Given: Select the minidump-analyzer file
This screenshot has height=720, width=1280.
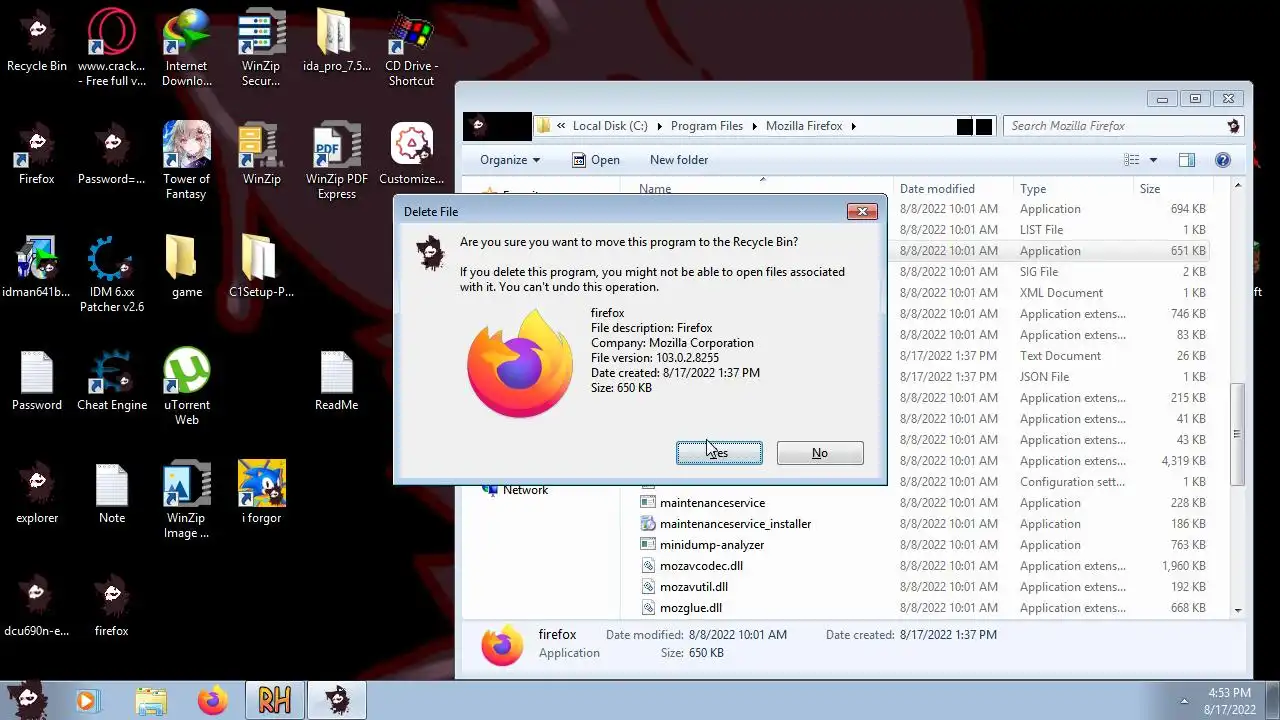Looking at the screenshot, I should point(712,545).
